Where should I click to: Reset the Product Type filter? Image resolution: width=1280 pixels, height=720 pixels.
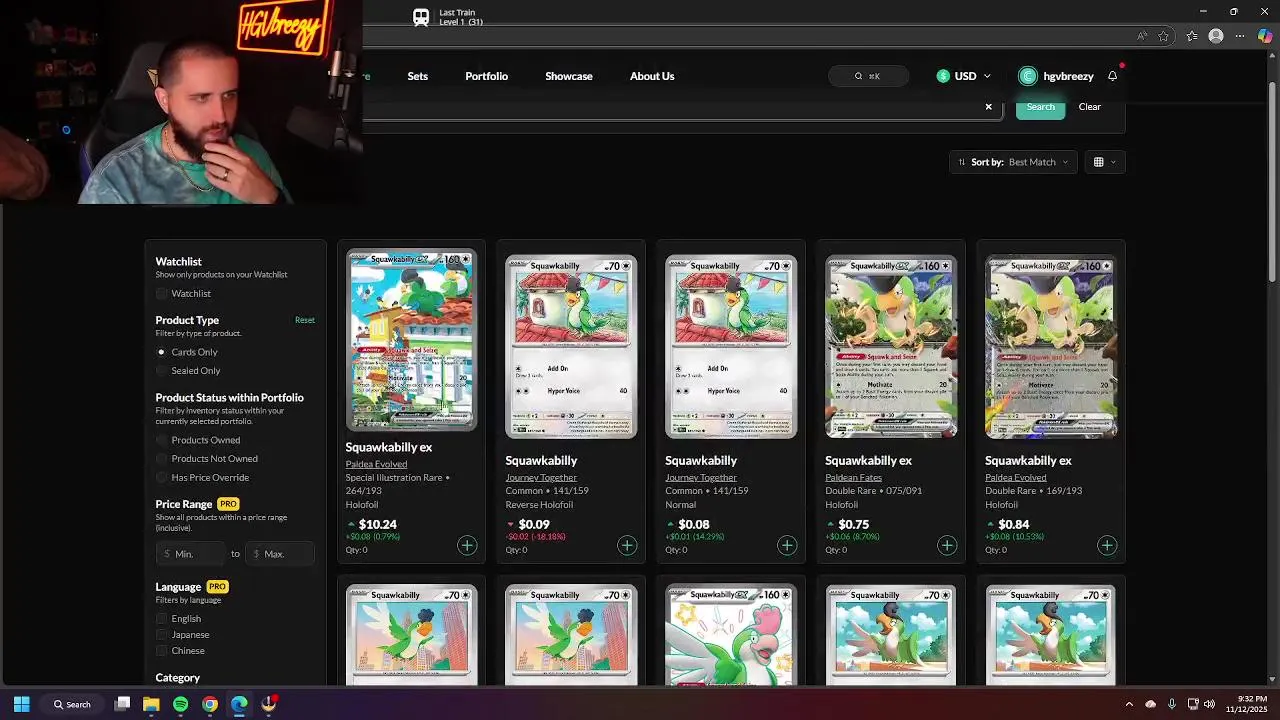click(x=305, y=320)
